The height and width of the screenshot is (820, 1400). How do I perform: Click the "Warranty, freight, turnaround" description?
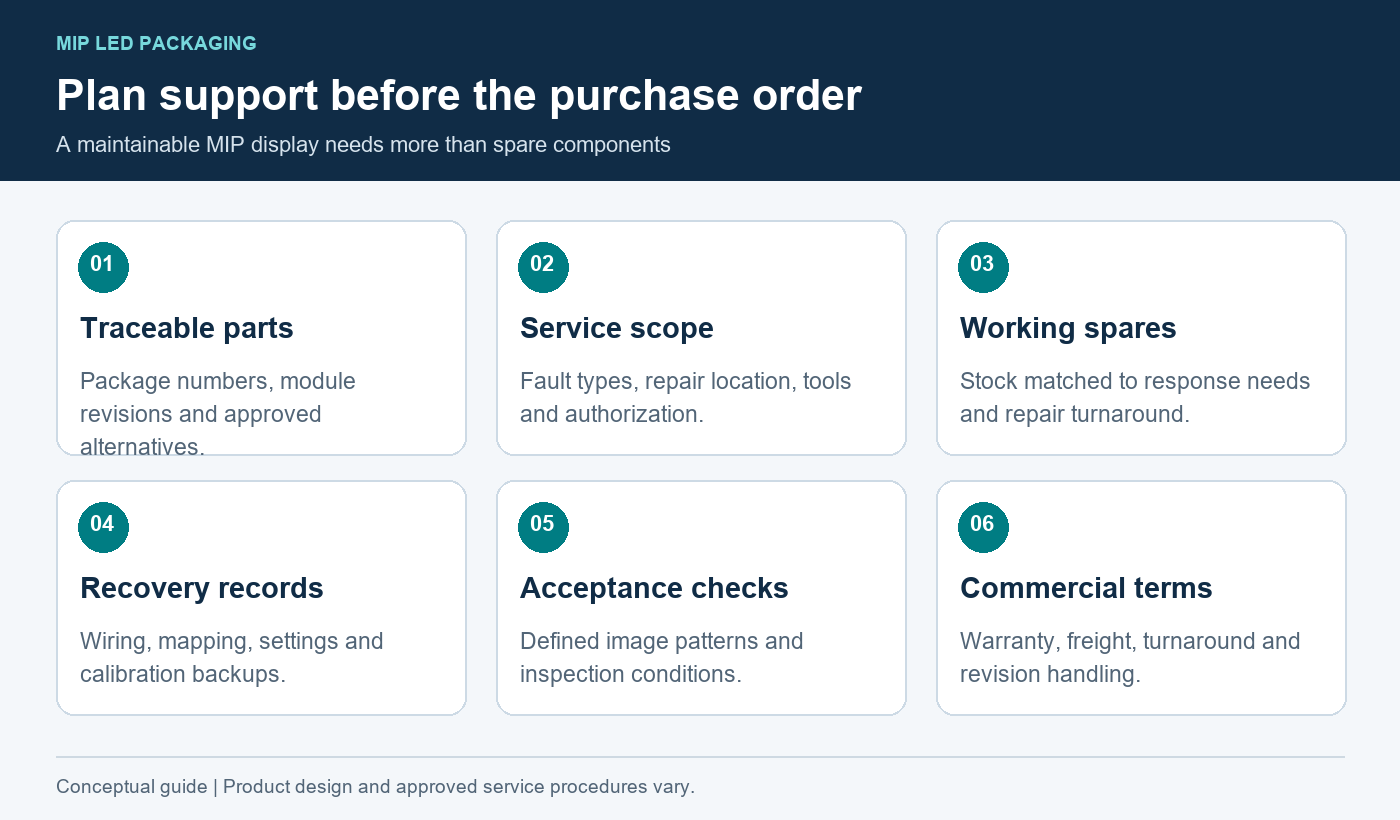pyautogui.click(x=1130, y=657)
